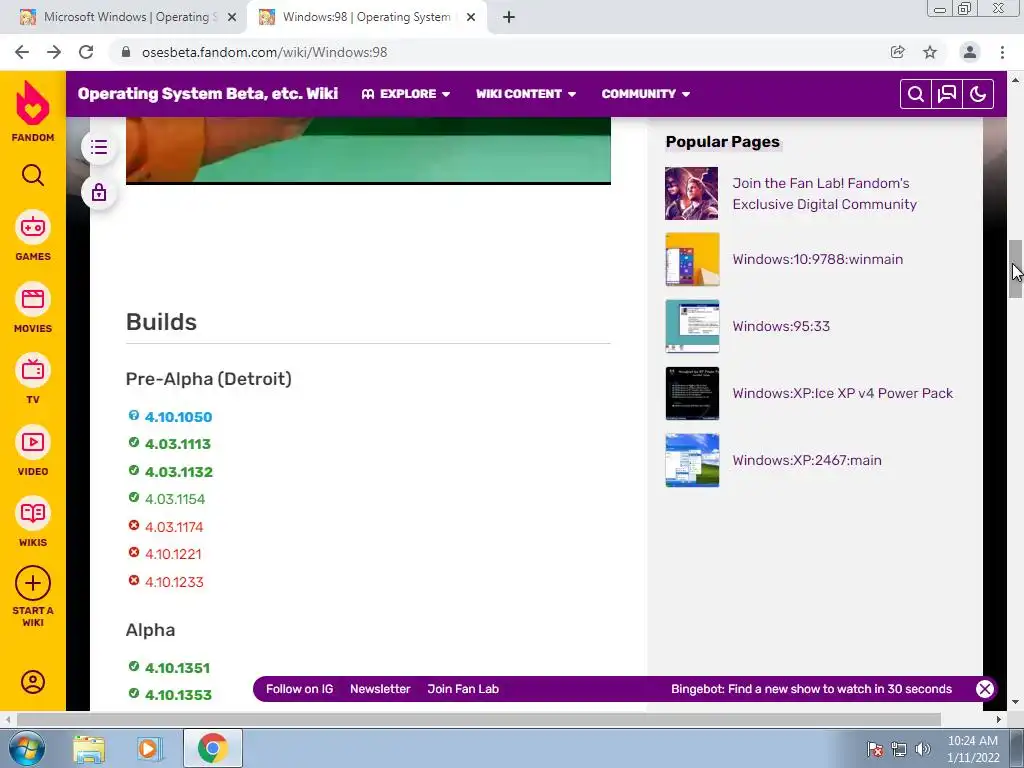Click the Start a Wiki plus icon
This screenshot has height=768, width=1024.
(33, 583)
